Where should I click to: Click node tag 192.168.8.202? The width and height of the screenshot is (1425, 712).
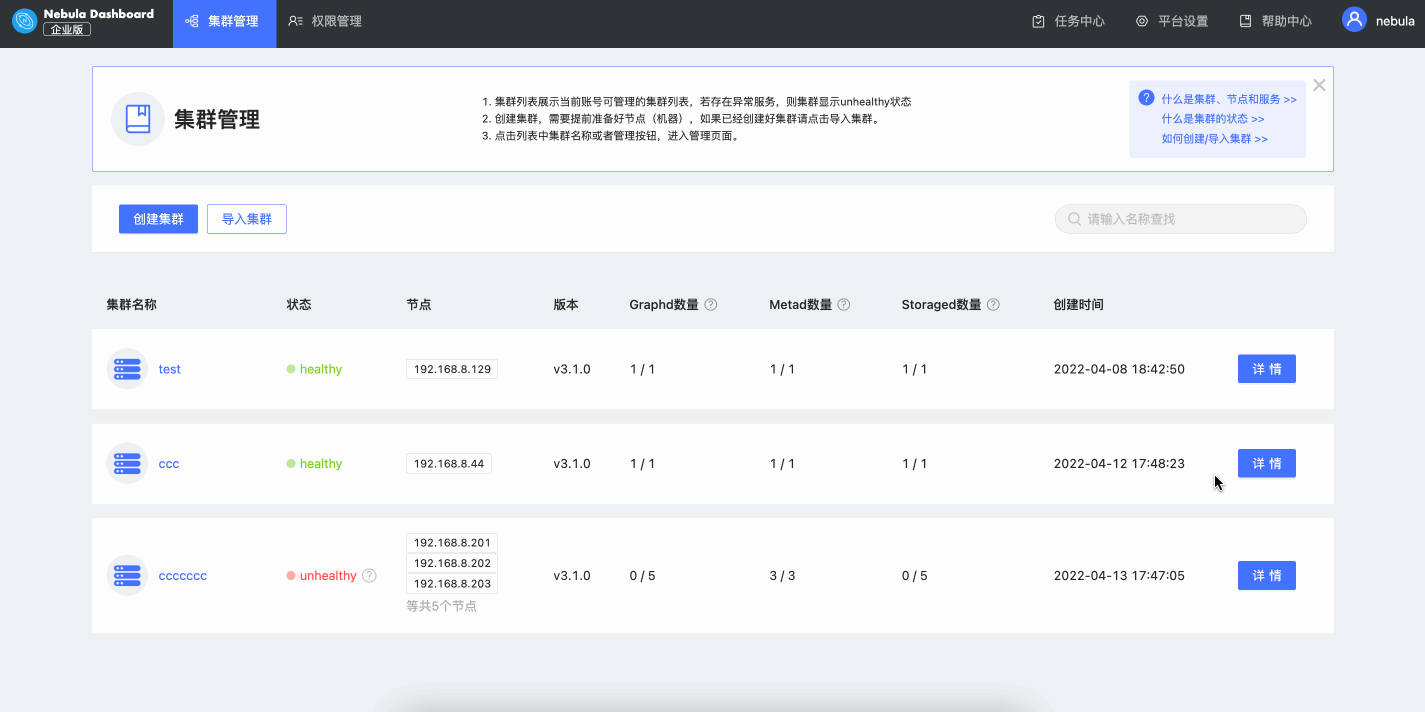(452, 563)
